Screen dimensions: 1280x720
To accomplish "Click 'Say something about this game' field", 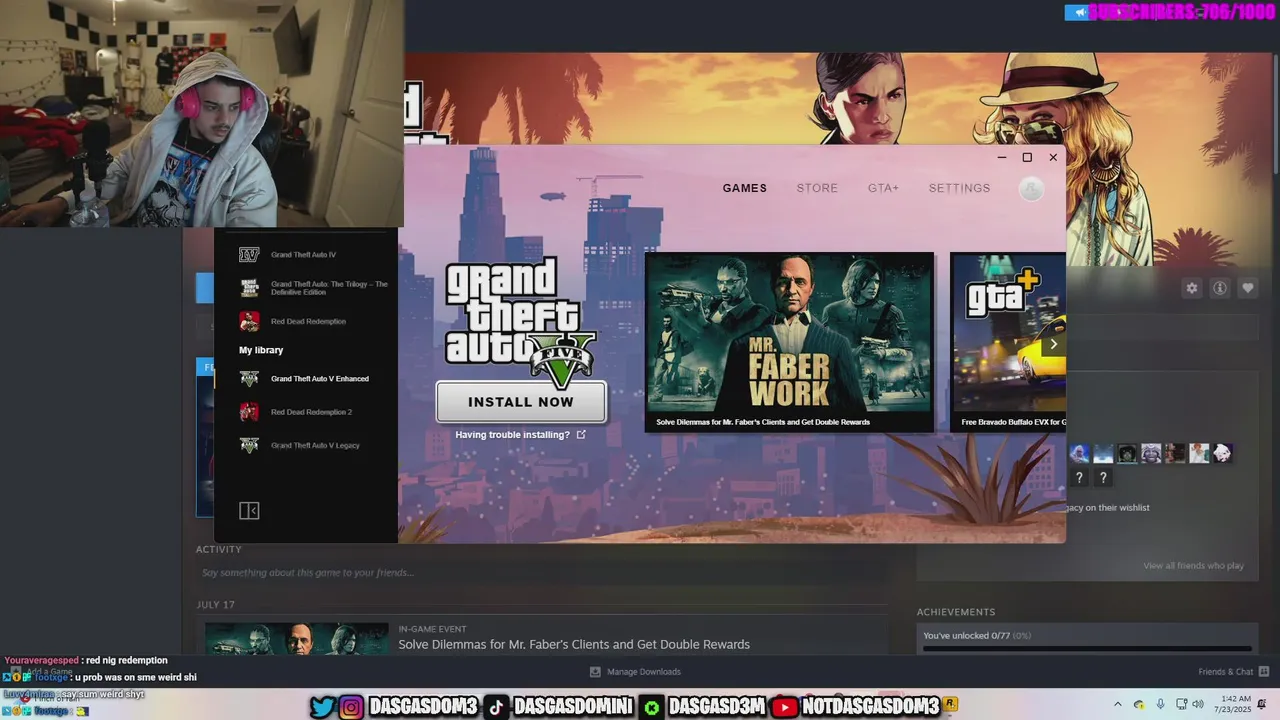I will [540, 573].
